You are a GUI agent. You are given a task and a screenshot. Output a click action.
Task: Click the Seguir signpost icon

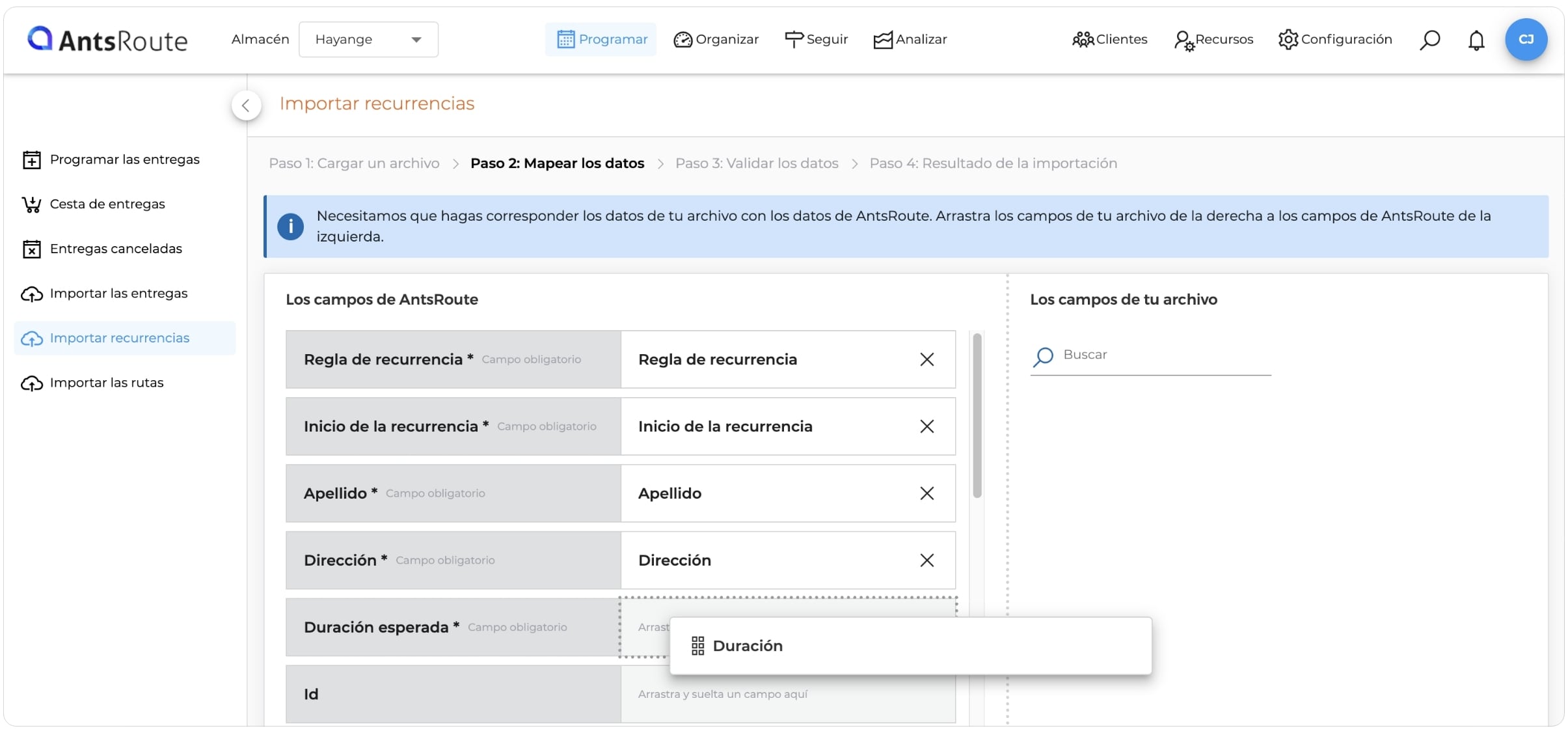pos(794,40)
